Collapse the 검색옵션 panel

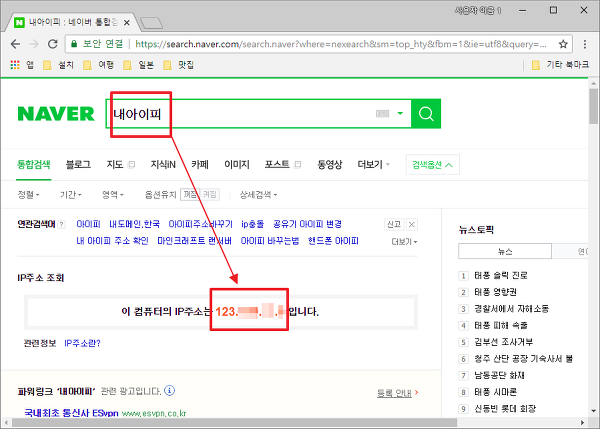coord(432,165)
